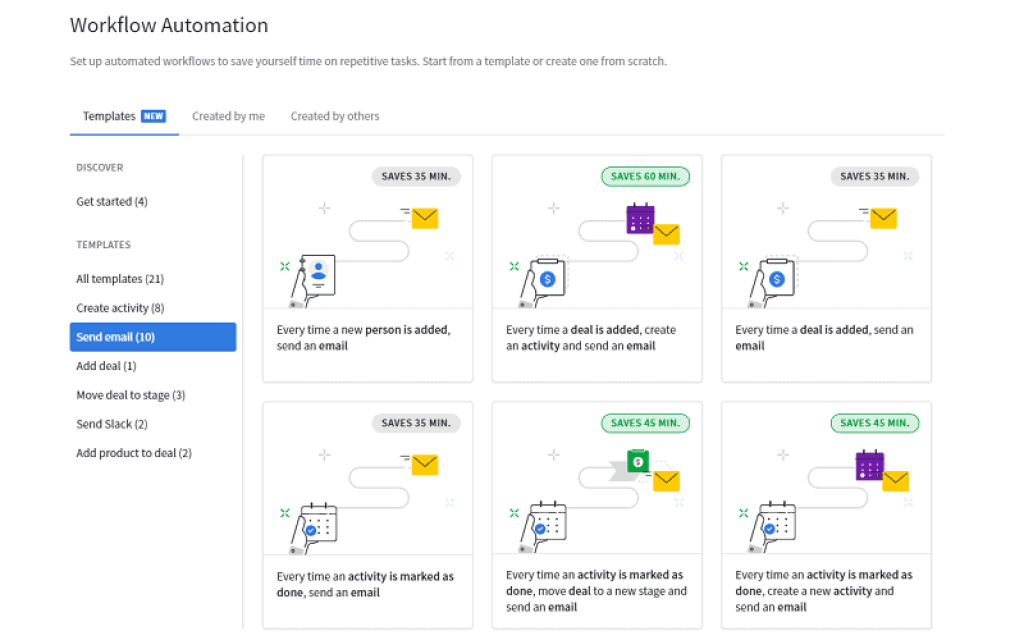The image size is (1024, 640).
Task: Filter templates by Send Slack (2)
Action: [112, 424]
